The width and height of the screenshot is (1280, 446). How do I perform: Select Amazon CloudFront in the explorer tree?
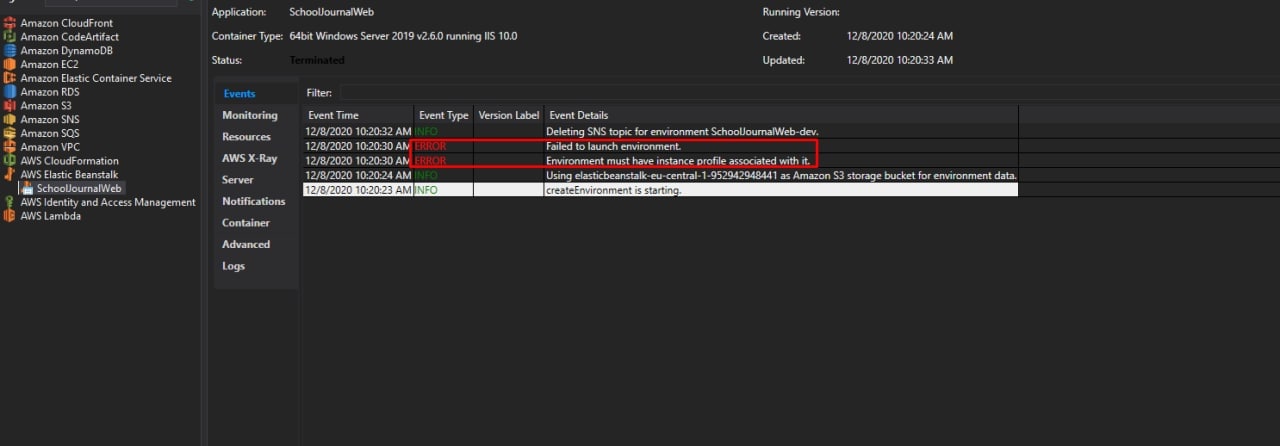tap(67, 23)
